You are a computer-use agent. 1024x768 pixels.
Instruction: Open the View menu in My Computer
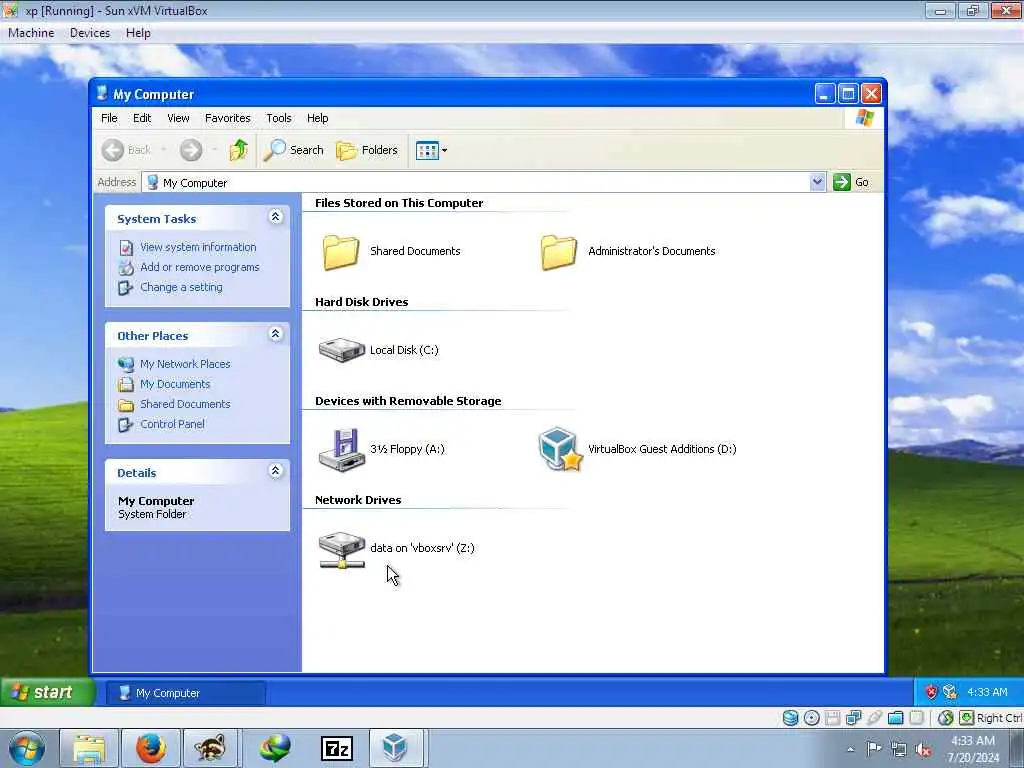coord(178,118)
